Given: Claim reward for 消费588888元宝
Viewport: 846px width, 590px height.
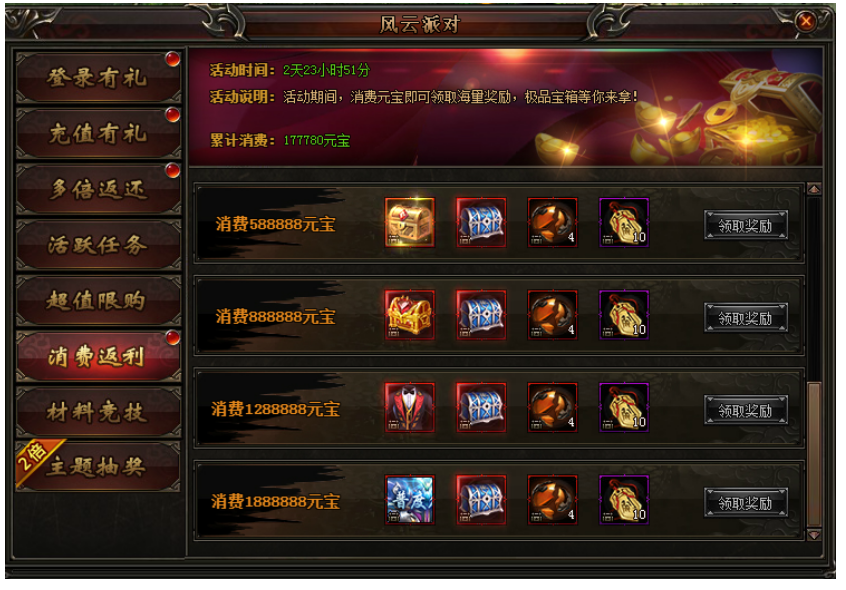Looking at the screenshot, I should 746,225.
